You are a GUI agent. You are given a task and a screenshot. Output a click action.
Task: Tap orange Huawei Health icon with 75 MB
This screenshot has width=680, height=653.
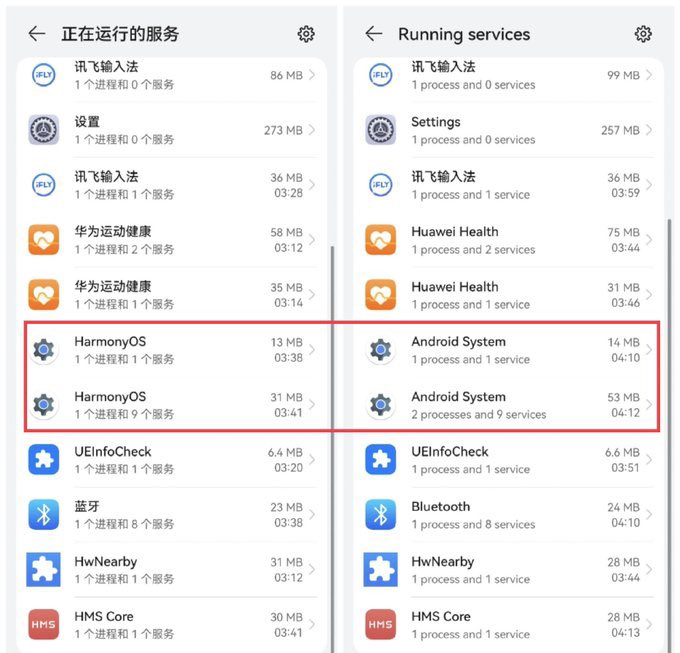tap(380, 240)
